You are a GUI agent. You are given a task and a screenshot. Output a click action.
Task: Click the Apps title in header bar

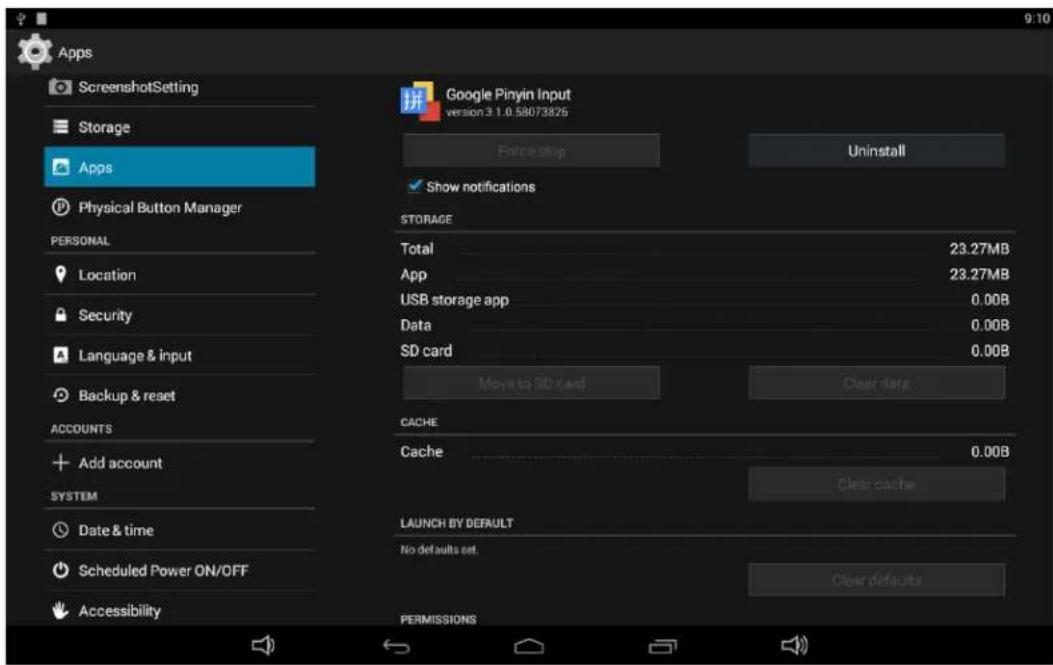coord(75,52)
